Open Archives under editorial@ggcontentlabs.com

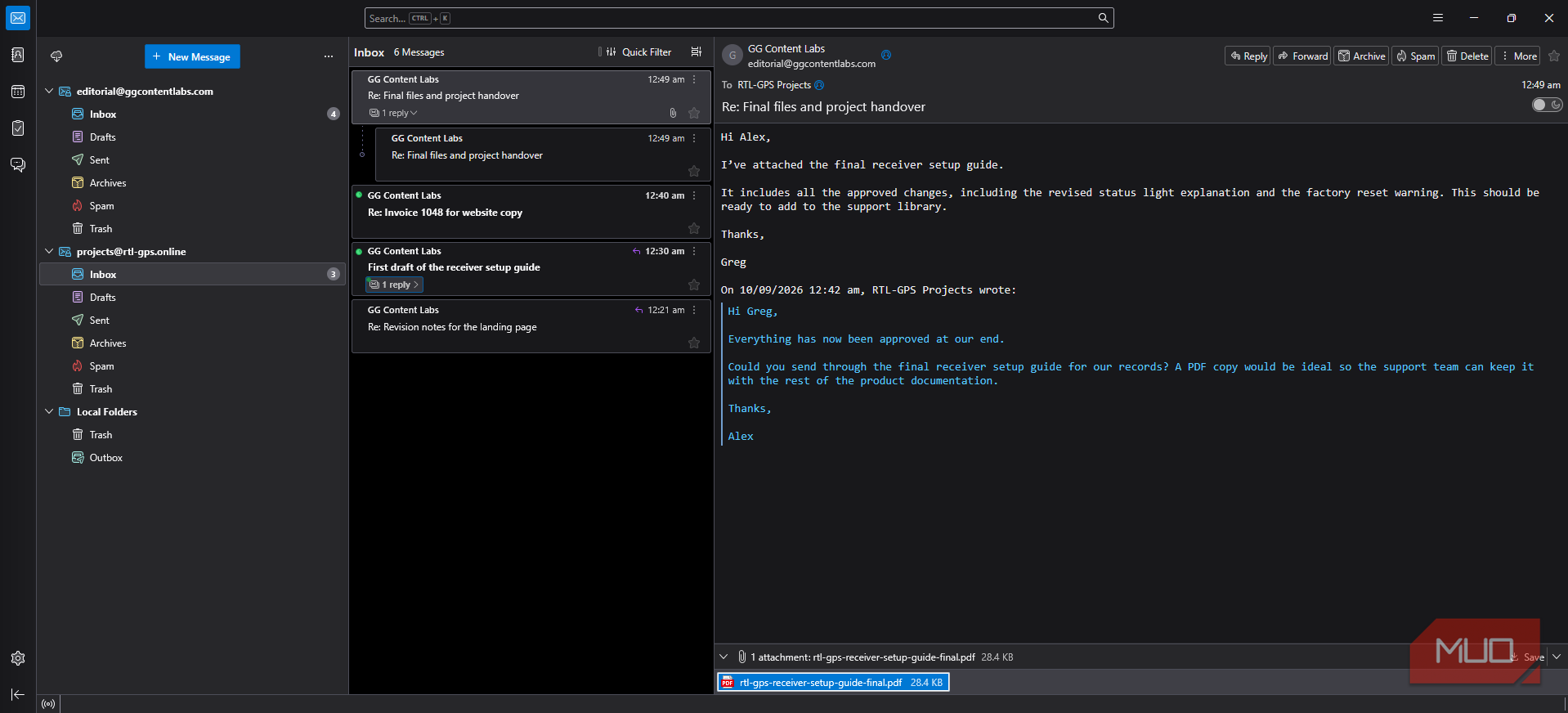tap(191, 183)
